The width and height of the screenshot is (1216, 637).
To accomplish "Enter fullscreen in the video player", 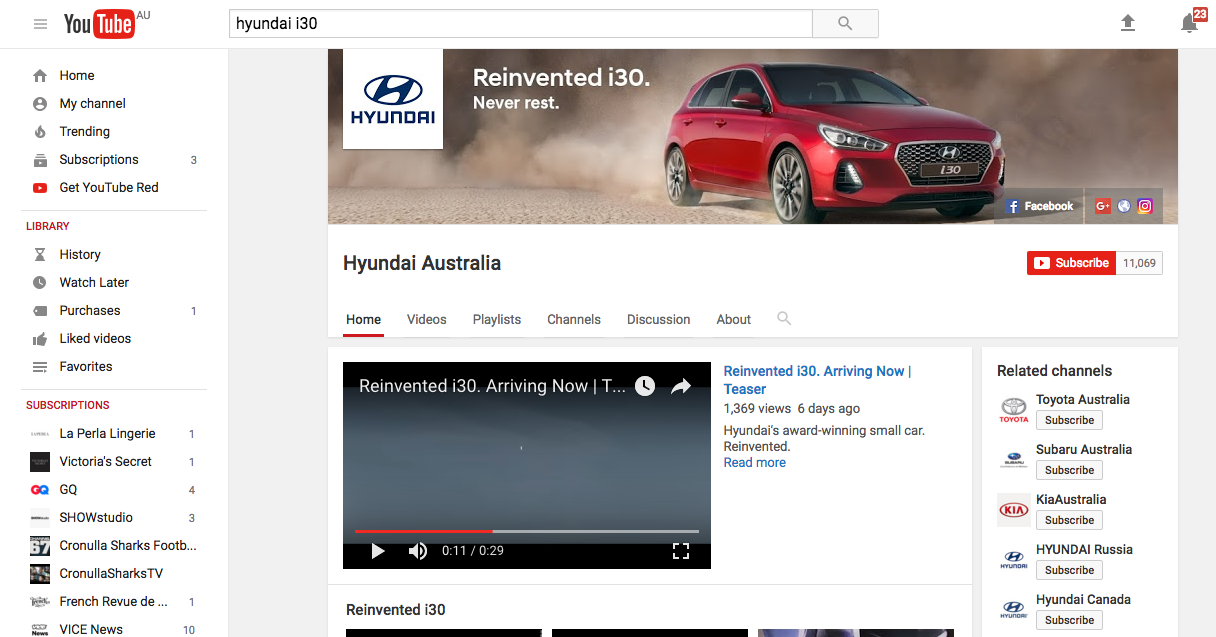I will pyautogui.click(x=681, y=551).
